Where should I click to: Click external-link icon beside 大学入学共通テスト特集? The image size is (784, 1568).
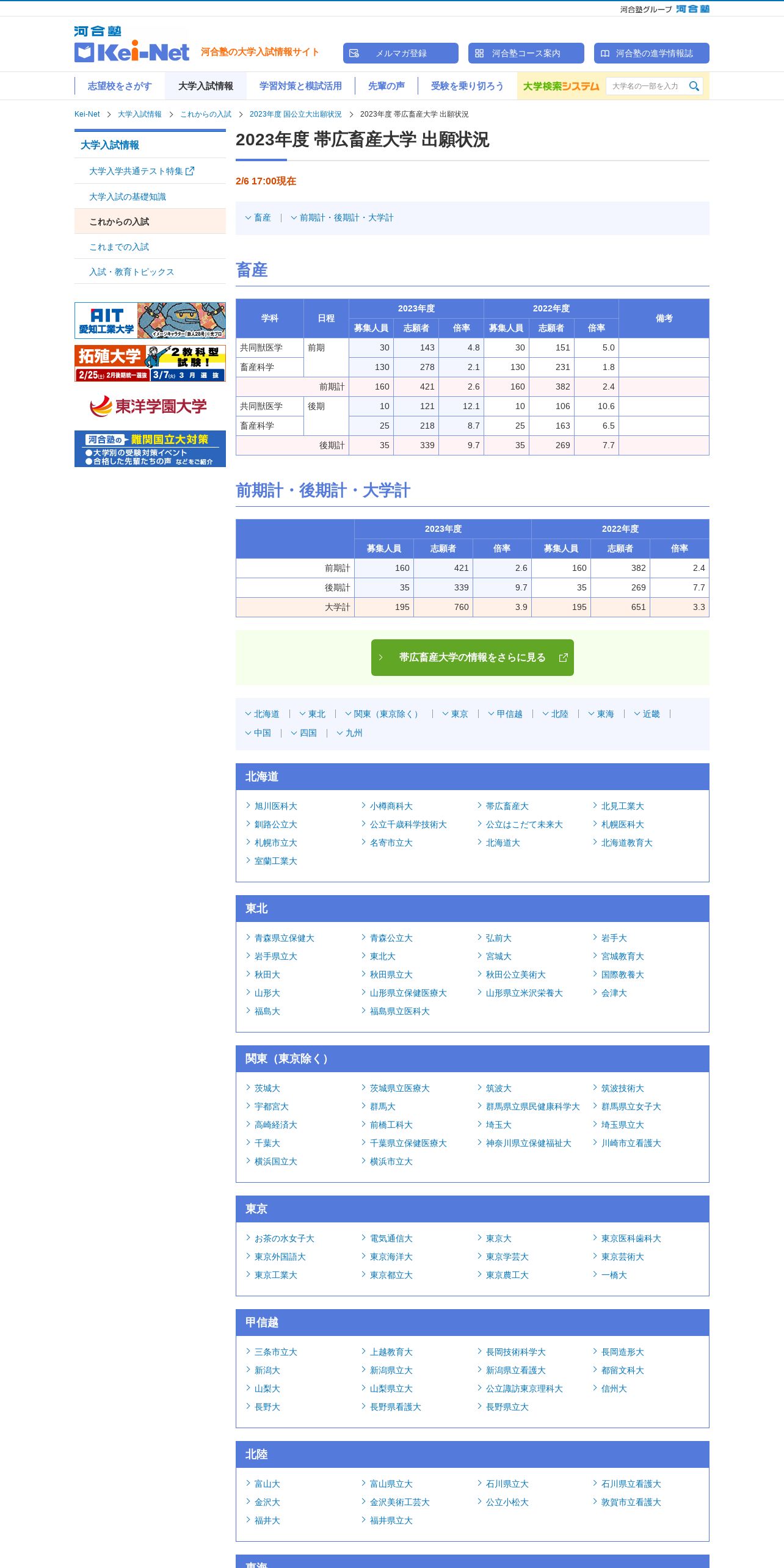(x=190, y=171)
